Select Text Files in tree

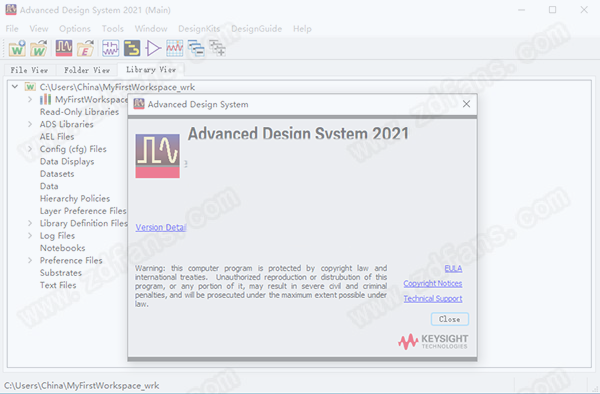58,285
